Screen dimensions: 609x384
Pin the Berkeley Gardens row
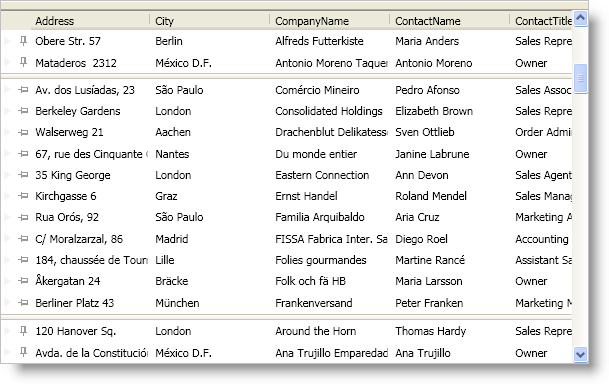[23, 111]
